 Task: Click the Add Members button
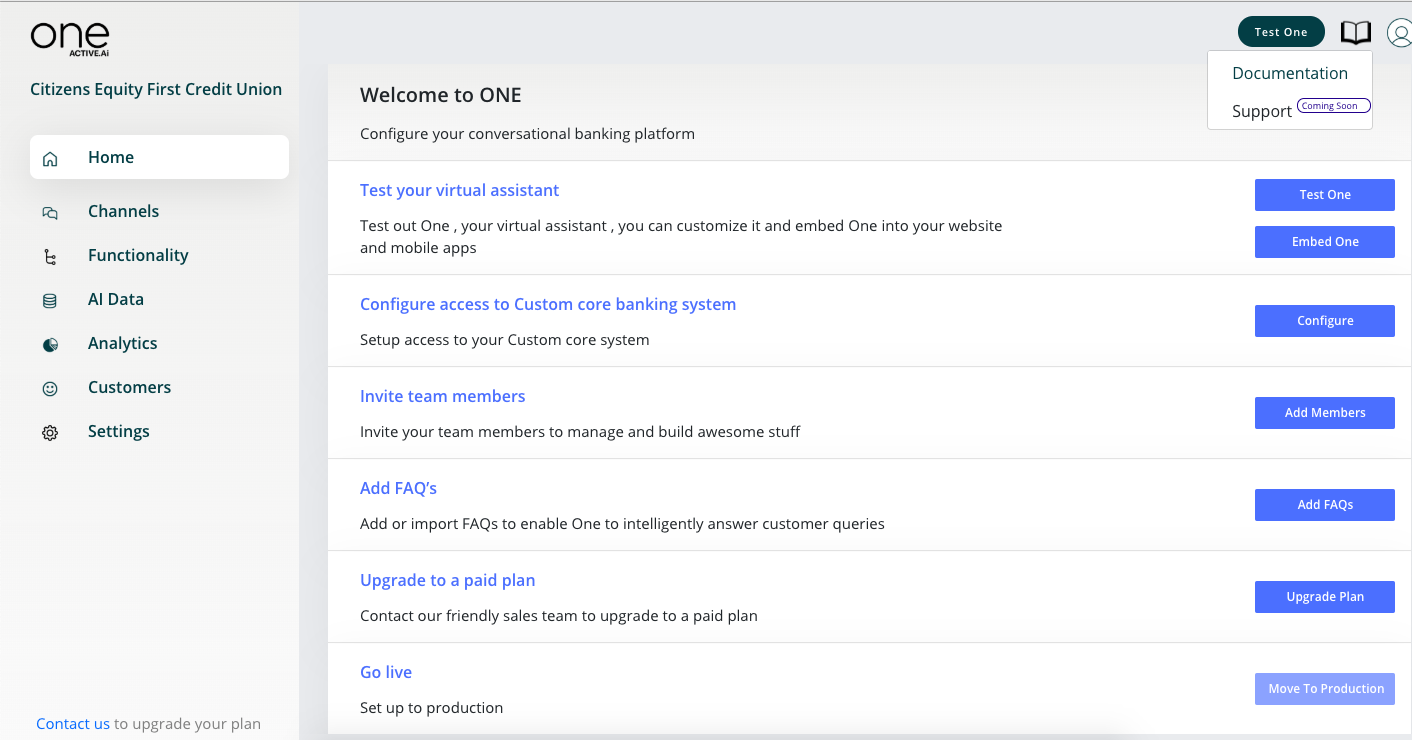click(x=1325, y=413)
